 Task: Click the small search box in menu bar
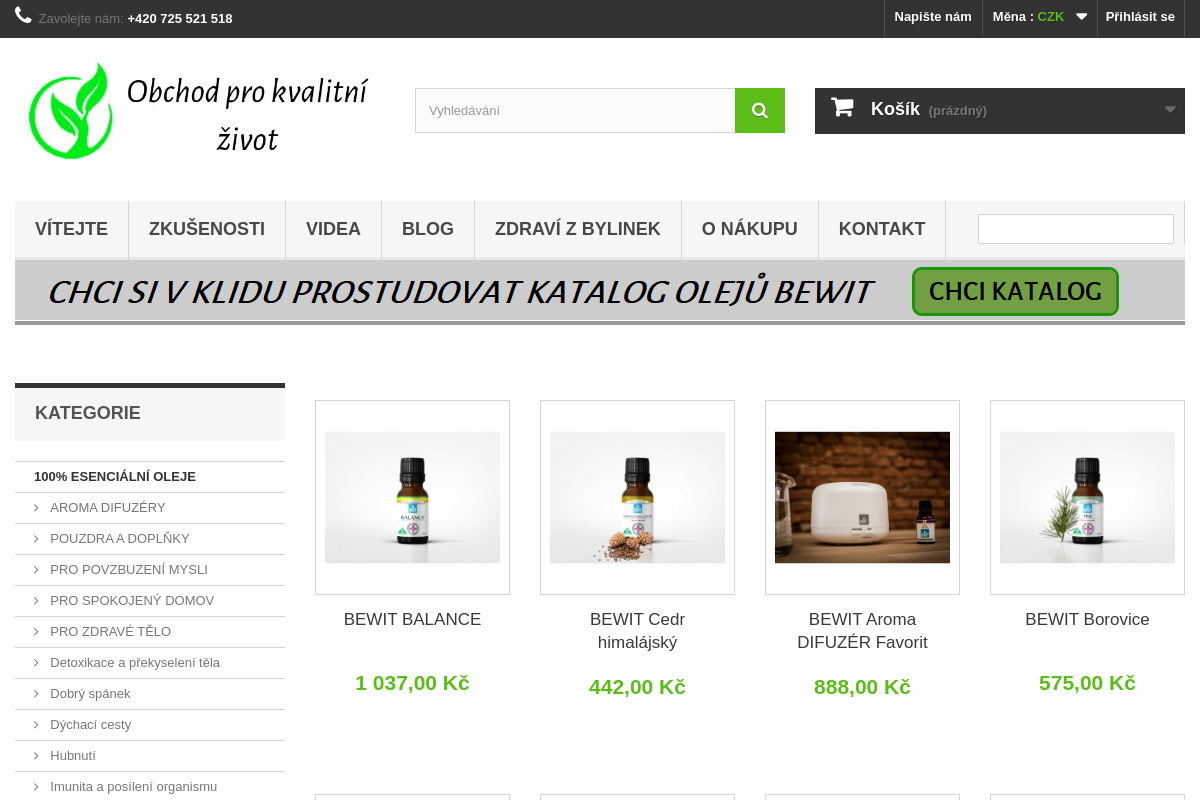coord(1076,229)
